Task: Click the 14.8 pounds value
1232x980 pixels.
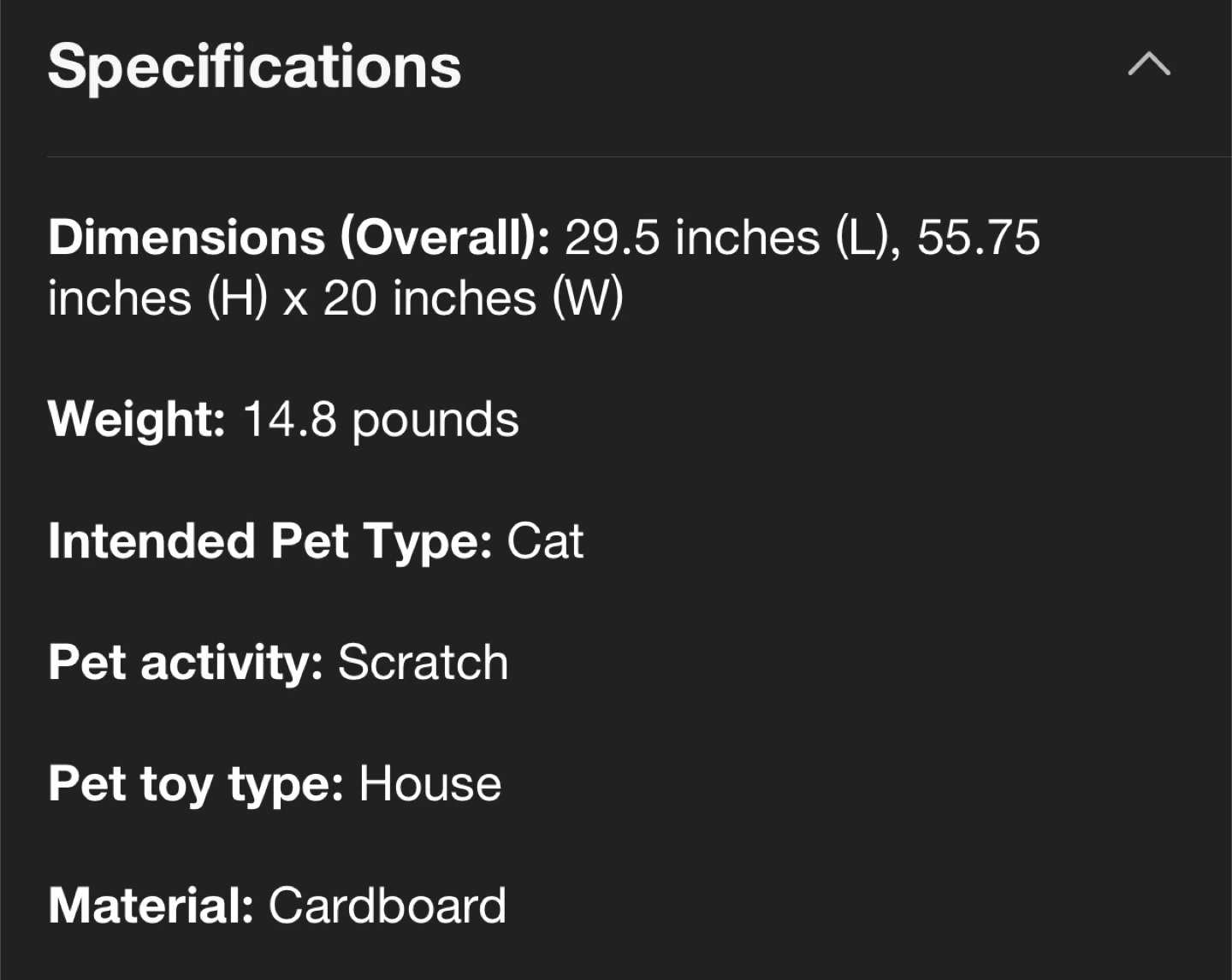Action: tap(381, 420)
